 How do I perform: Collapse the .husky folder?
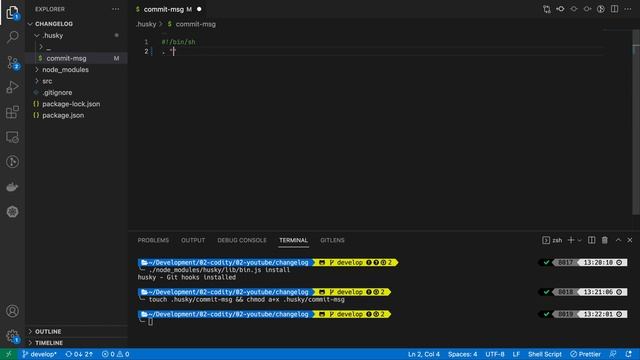52,35
